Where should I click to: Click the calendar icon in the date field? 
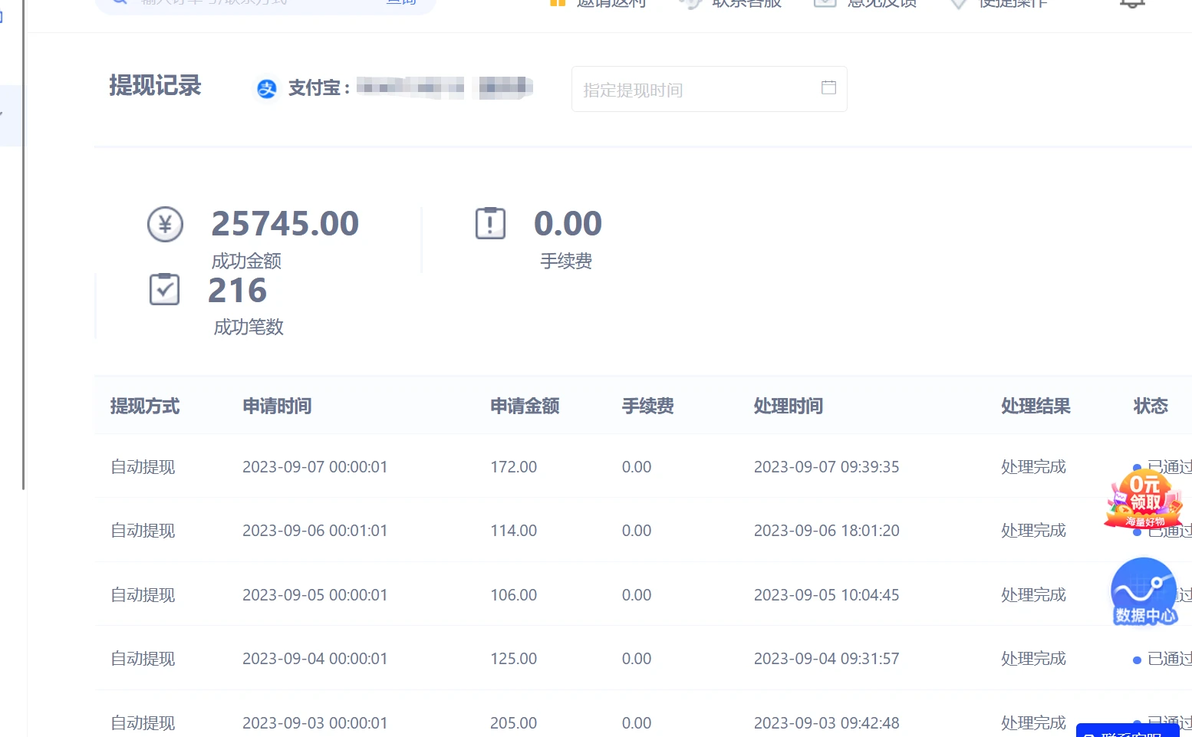pos(829,87)
